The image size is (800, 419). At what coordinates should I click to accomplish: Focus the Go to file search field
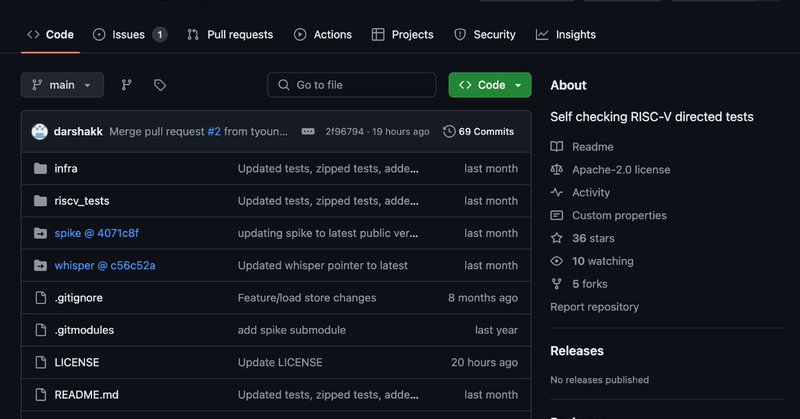coord(352,85)
